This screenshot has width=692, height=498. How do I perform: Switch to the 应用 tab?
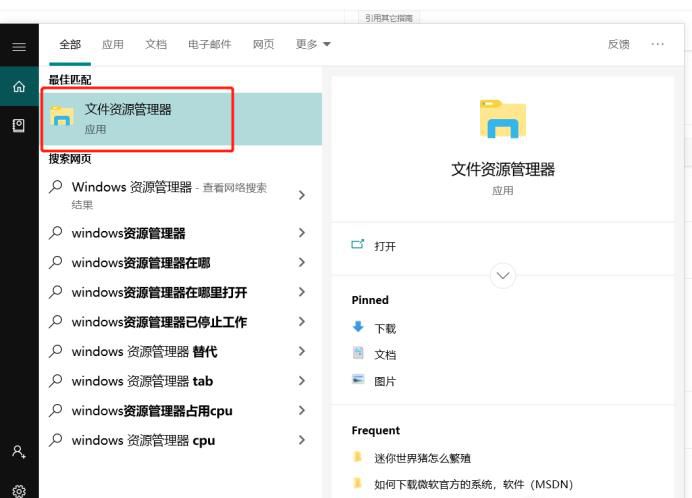[x=113, y=45]
